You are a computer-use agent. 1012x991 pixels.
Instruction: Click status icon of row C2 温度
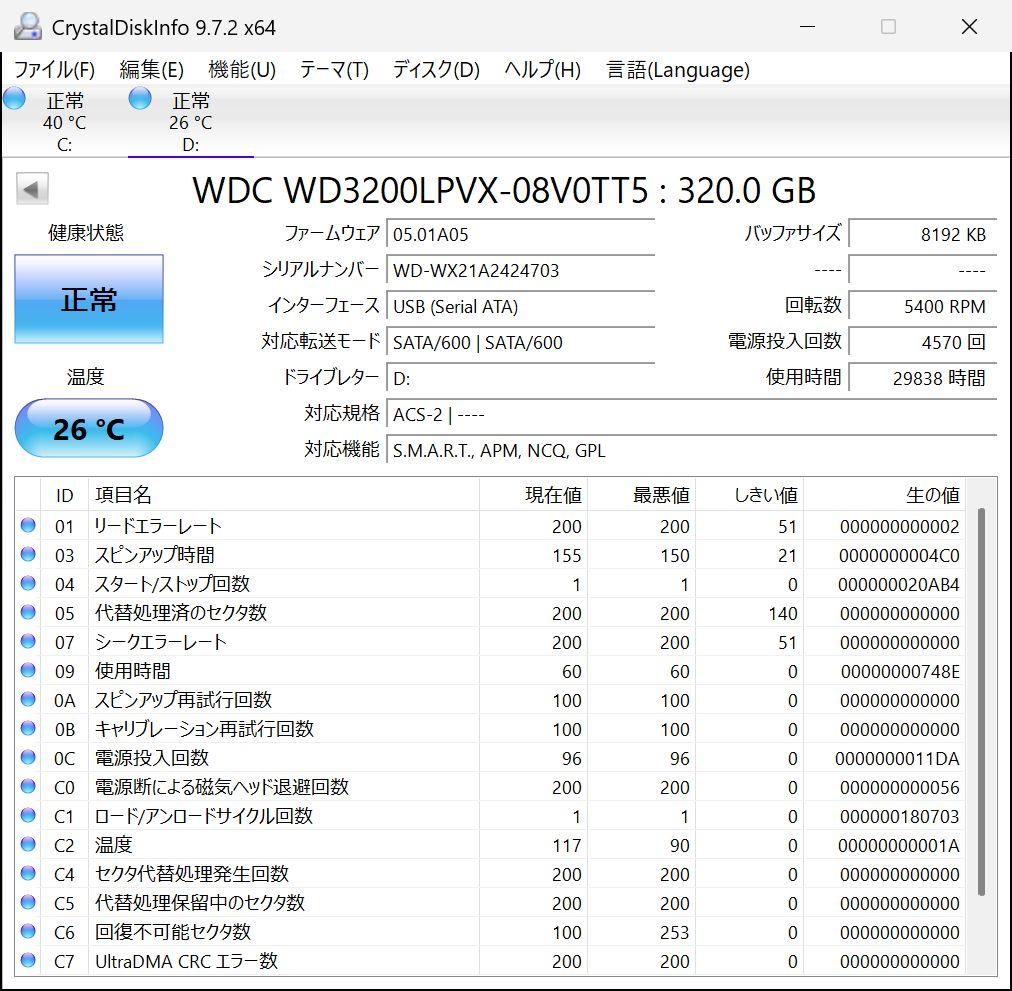[x=28, y=845]
